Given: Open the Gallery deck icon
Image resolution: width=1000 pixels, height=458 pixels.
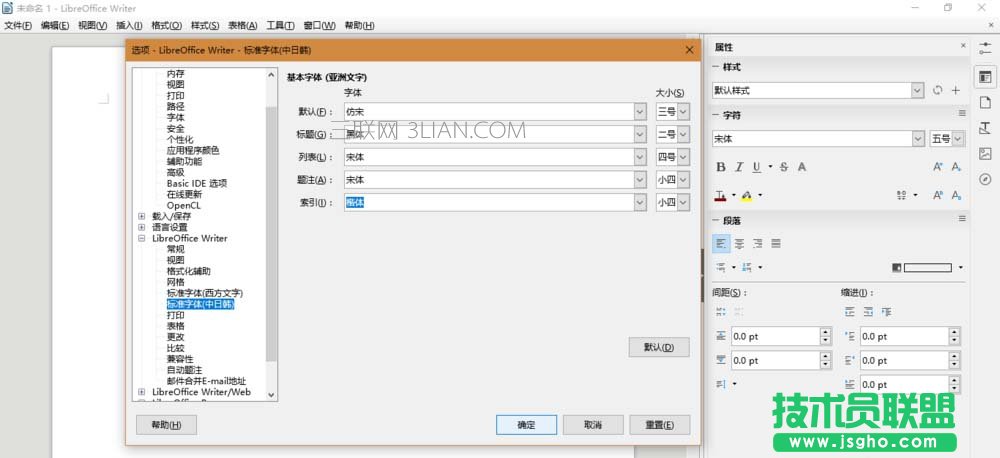Looking at the screenshot, I should coord(985,153).
